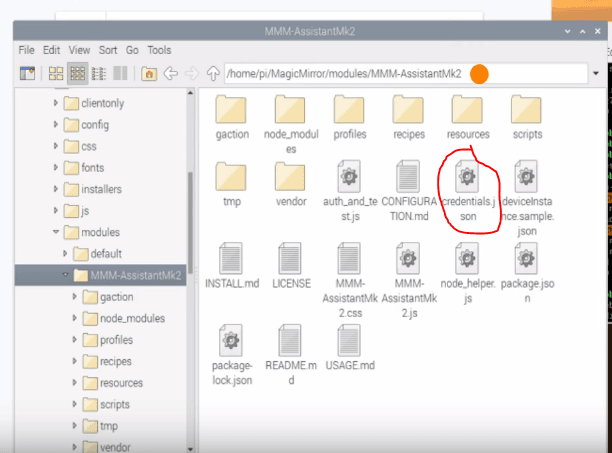Click the new window toolbar icon
The height and width of the screenshot is (453, 612).
tap(27, 73)
